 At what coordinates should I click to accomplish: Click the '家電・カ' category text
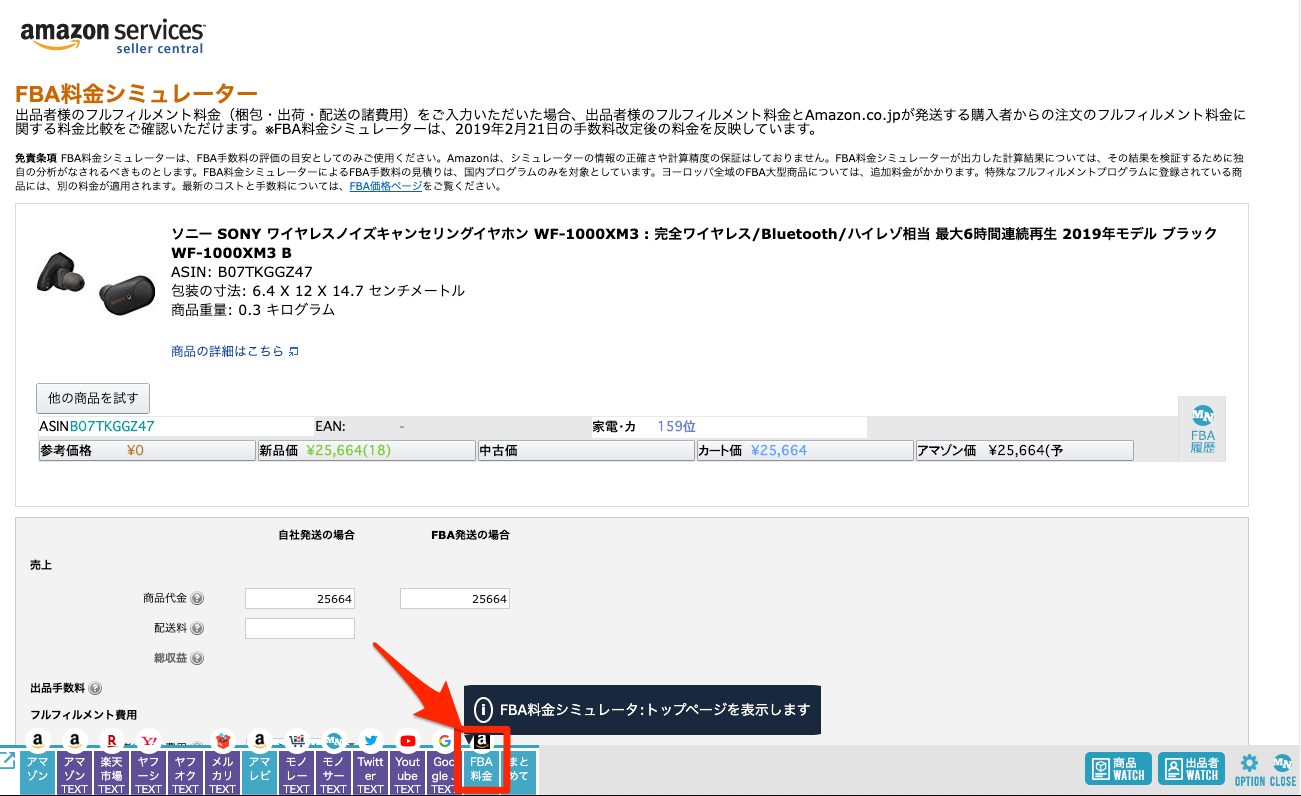pyautogui.click(x=614, y=426)
